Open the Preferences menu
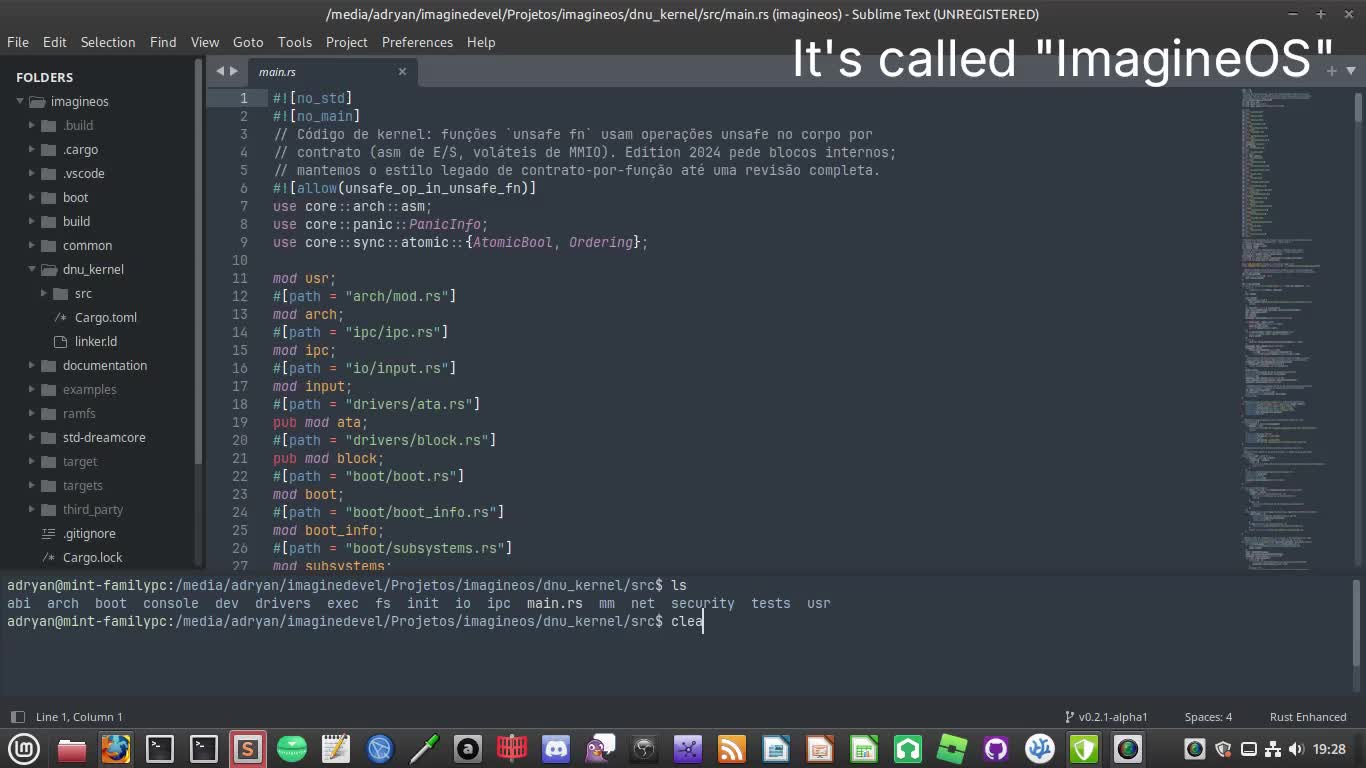The image size is (1366, 768). pos(417,42)
